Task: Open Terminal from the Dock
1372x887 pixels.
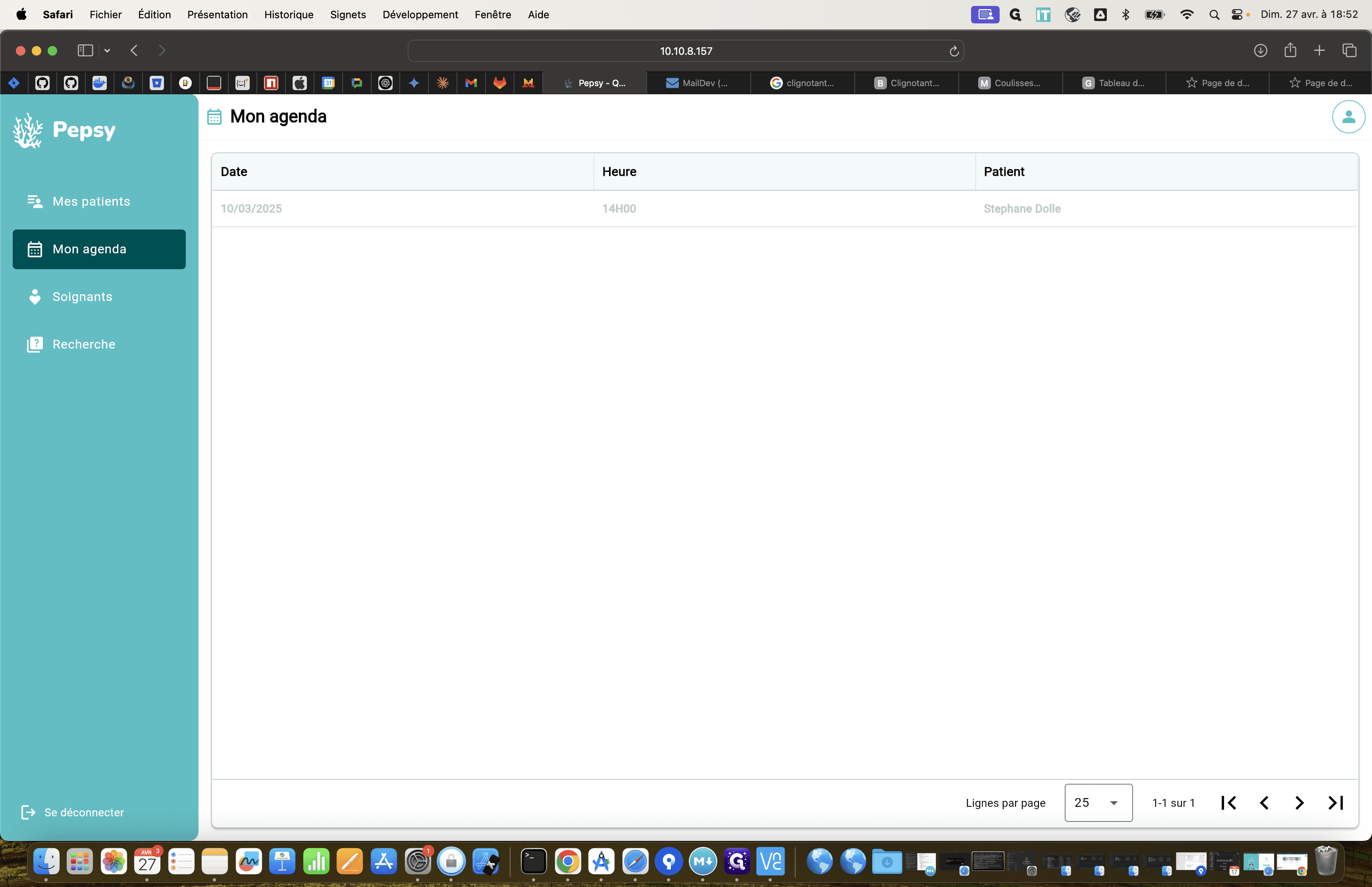Action: click(x=533, y=862)
